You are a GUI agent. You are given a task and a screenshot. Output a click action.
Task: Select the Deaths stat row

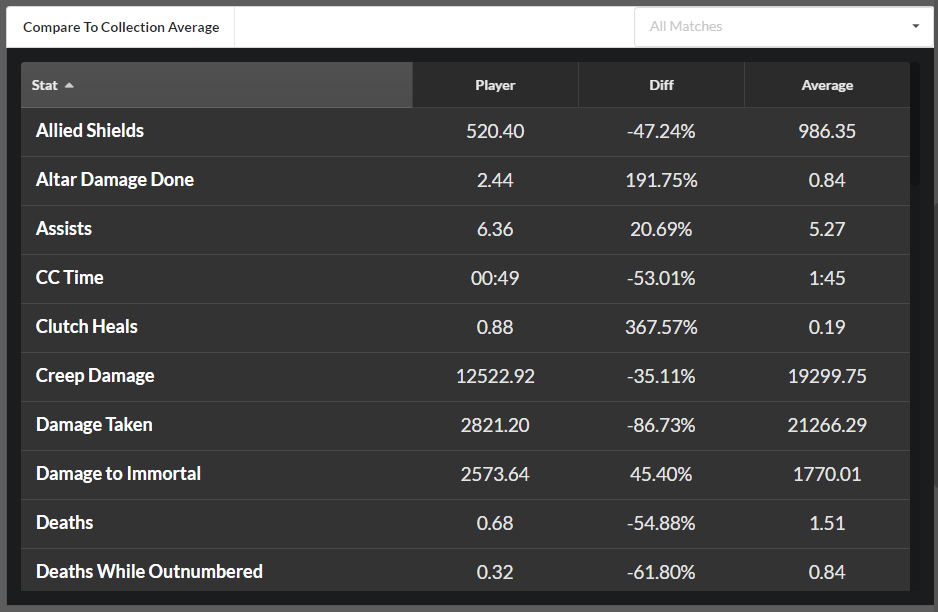point(465,524)
